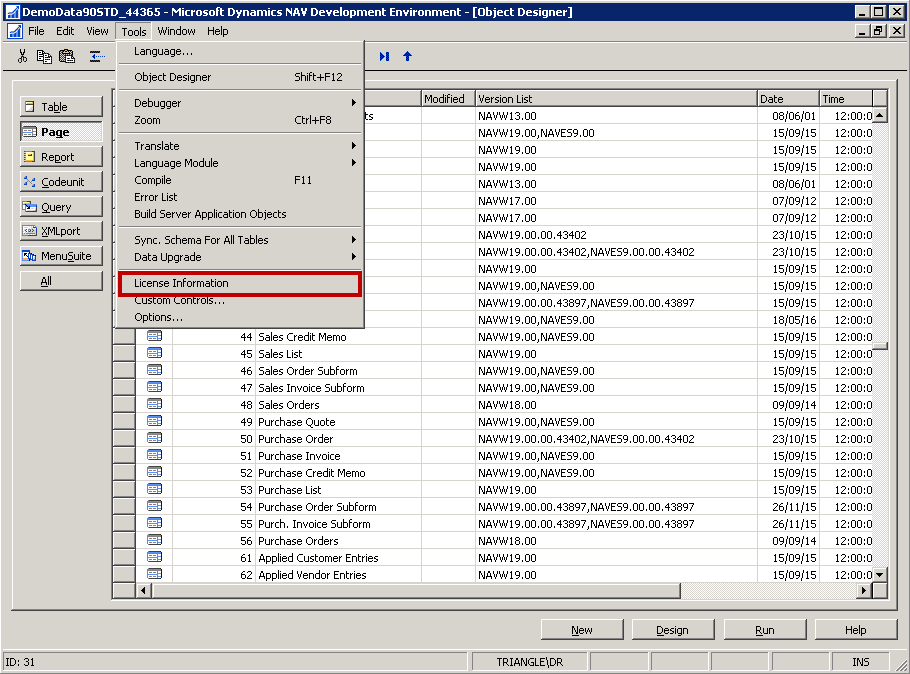Click the Copy toolbar icon
Image resolution: width=910 pixels, height=674 pixels.
(44, 57)
